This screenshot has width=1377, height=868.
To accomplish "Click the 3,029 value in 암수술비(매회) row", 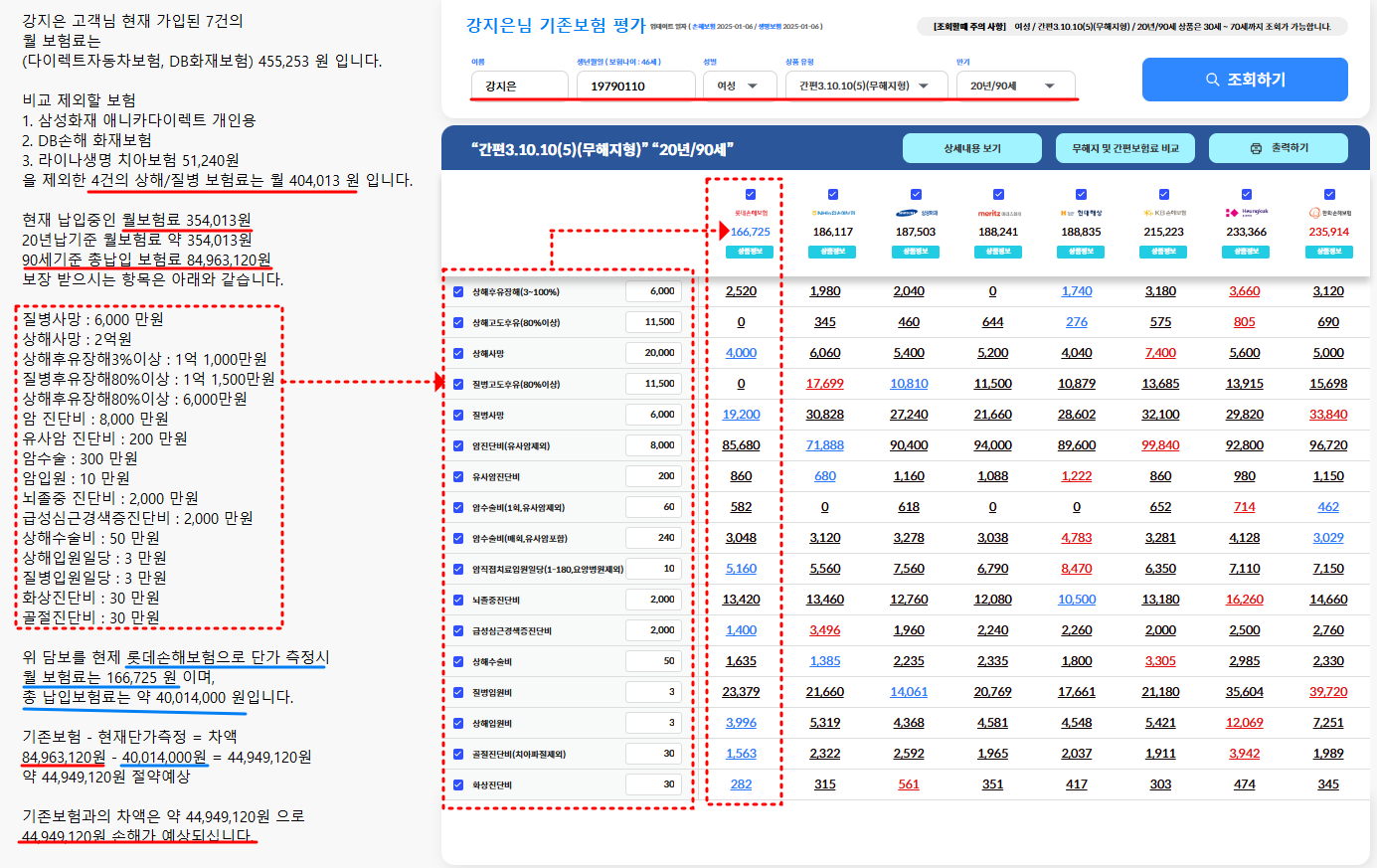I will click(x=1328, y=538).
